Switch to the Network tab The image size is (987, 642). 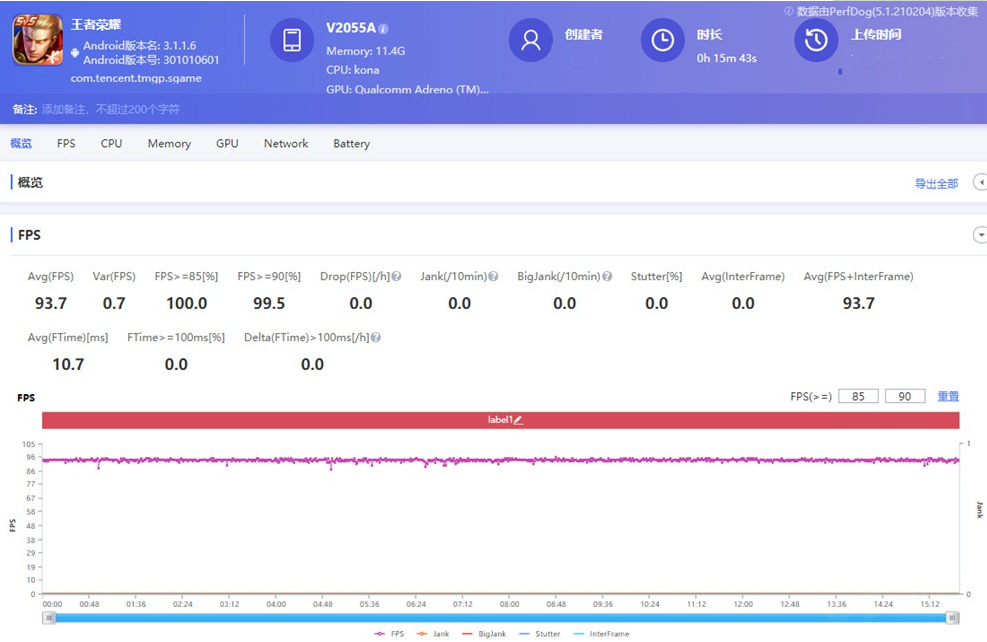pos(286,144)
